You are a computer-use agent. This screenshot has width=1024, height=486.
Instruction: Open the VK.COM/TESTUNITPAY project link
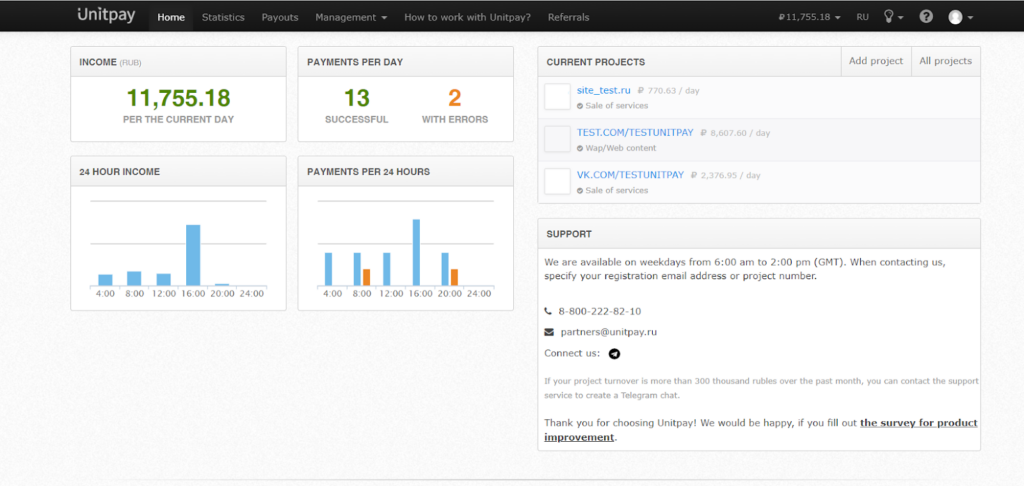click(x=630, y=175)
